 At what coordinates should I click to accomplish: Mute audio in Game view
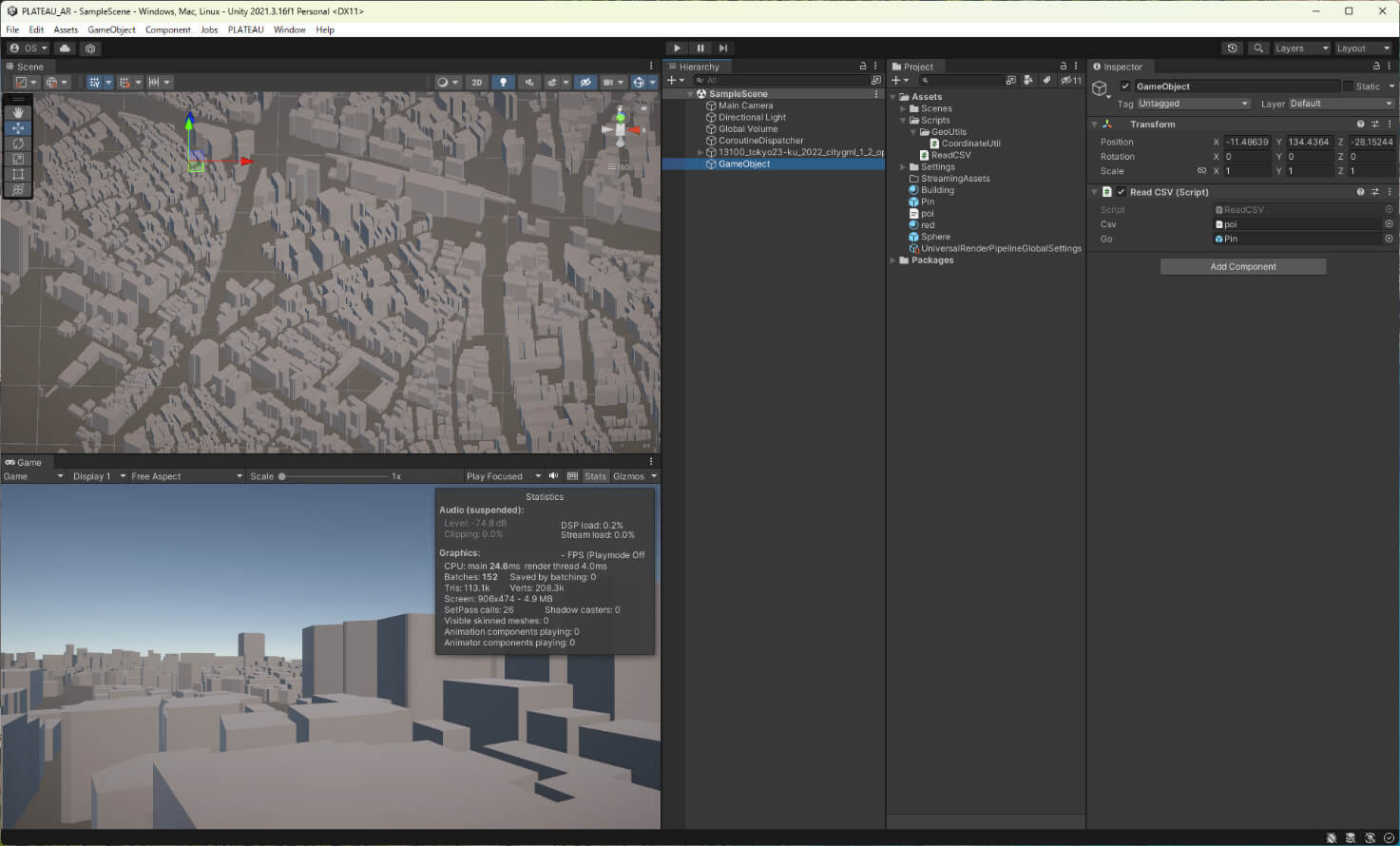pos(553,476)
